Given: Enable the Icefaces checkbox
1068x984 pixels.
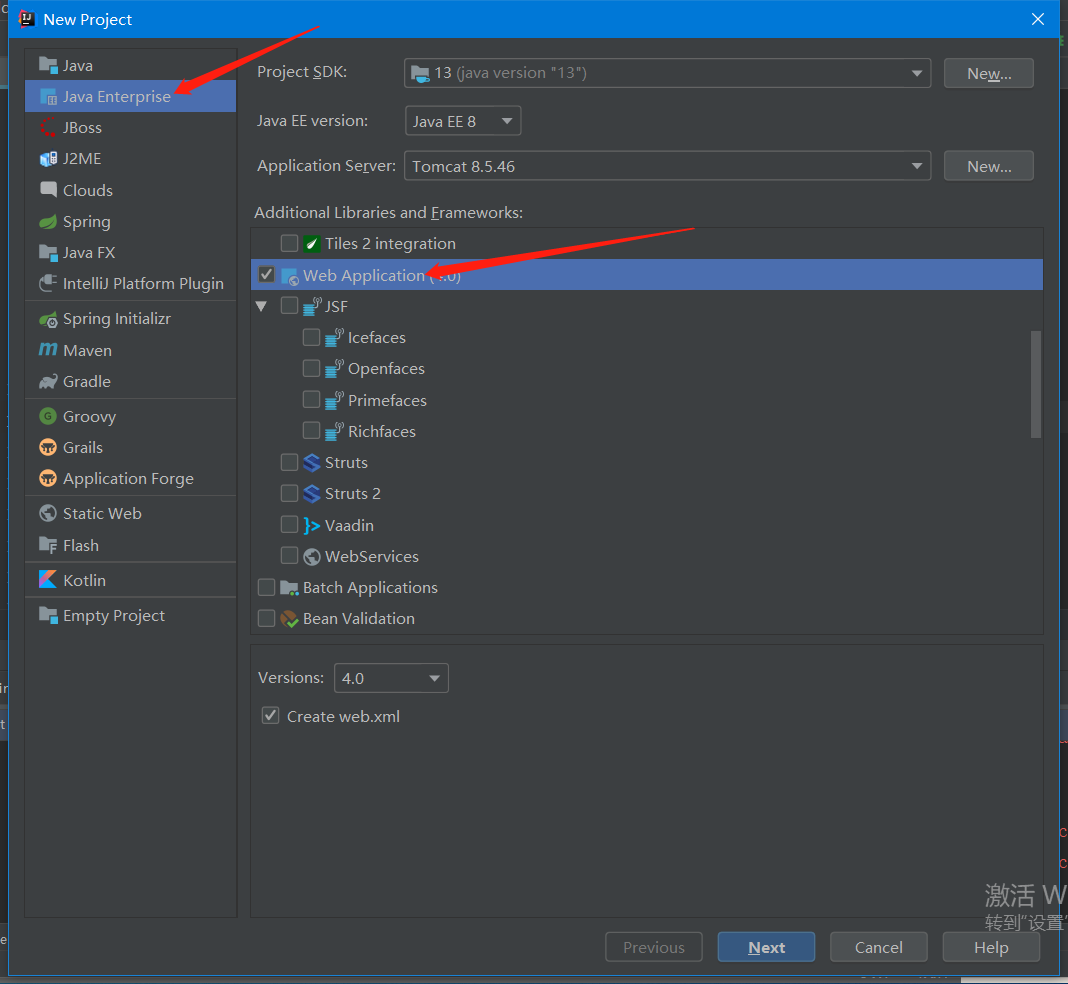Looking at the screenshot, I should click(311, 337).
